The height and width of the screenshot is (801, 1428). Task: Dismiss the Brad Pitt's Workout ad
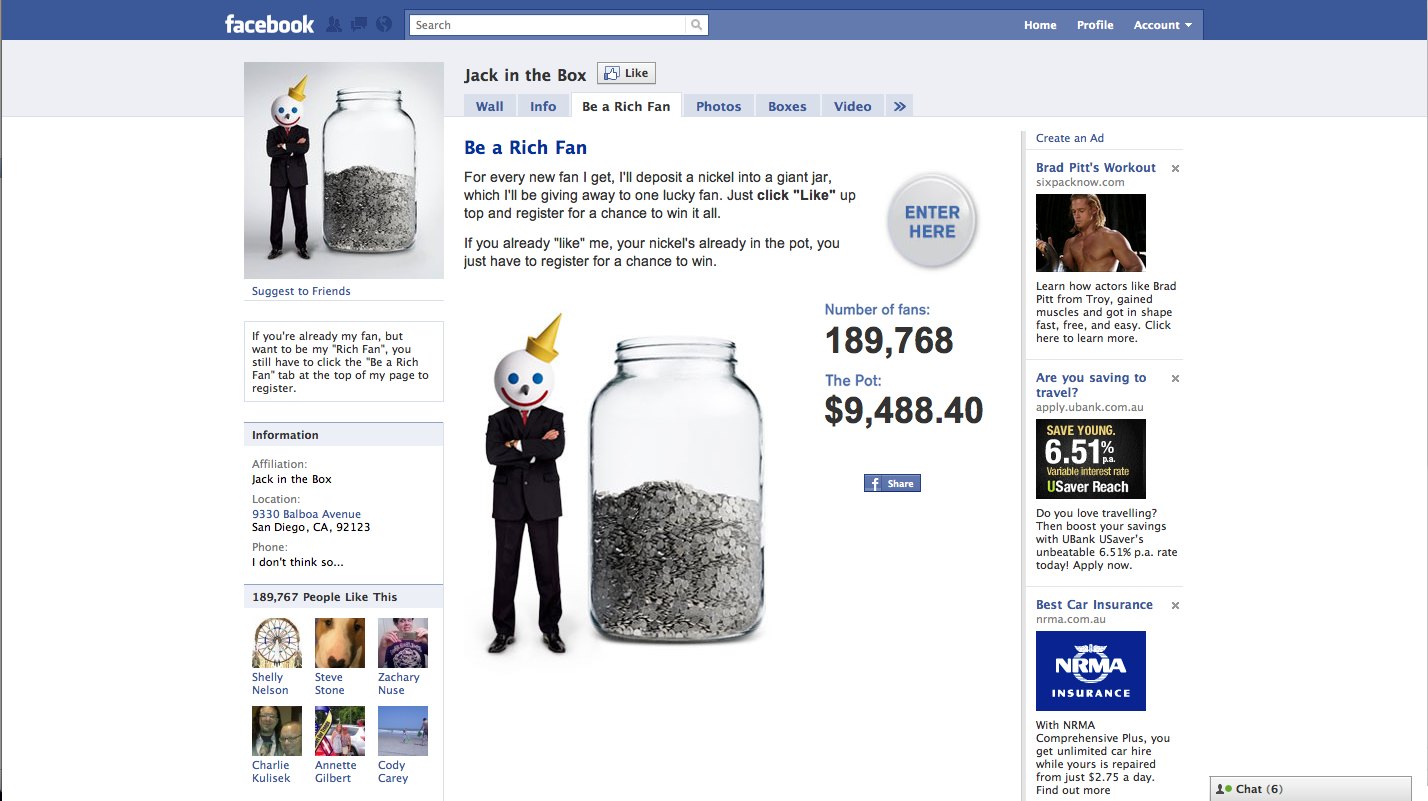(1175, 168)
